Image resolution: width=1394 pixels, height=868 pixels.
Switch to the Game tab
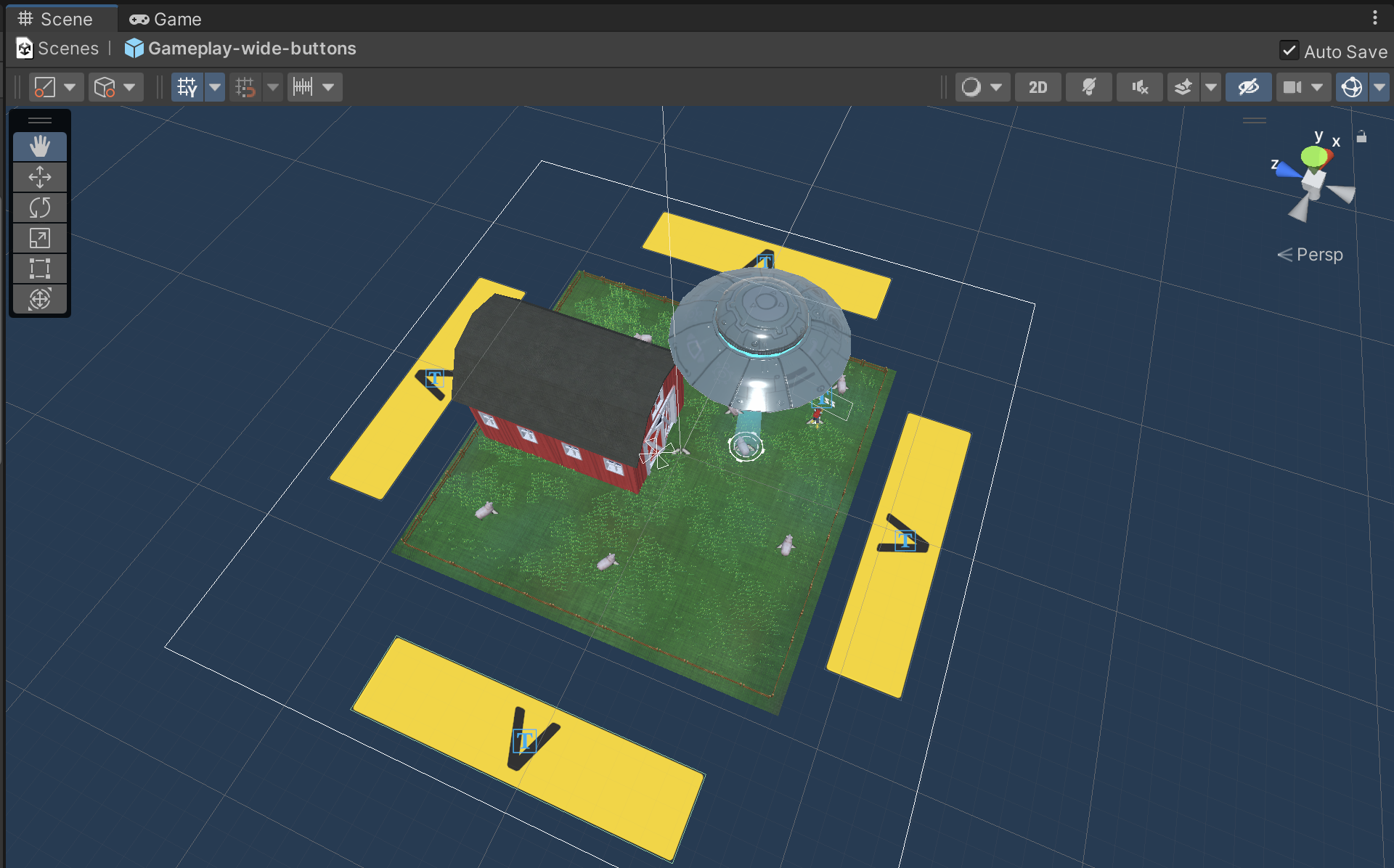pos(166,19)
